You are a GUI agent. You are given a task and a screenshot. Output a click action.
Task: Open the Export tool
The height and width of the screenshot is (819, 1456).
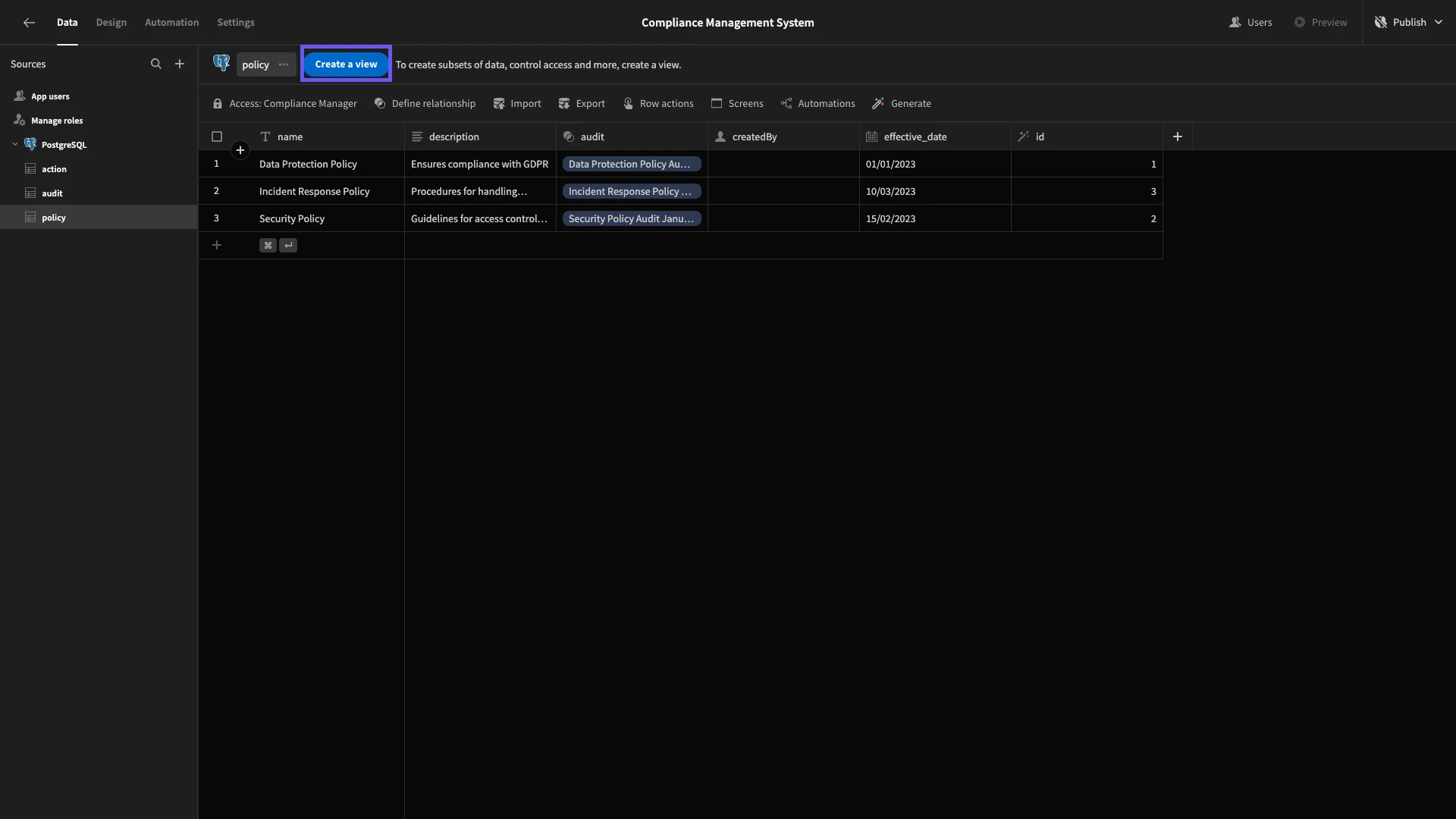pos(582,104)
